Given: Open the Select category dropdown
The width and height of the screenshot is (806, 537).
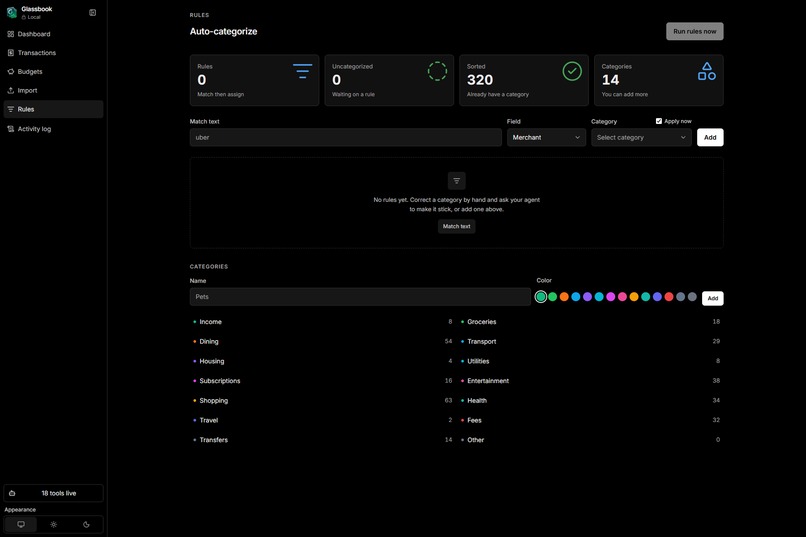Looking at the screenshot, I should point(641,137).
